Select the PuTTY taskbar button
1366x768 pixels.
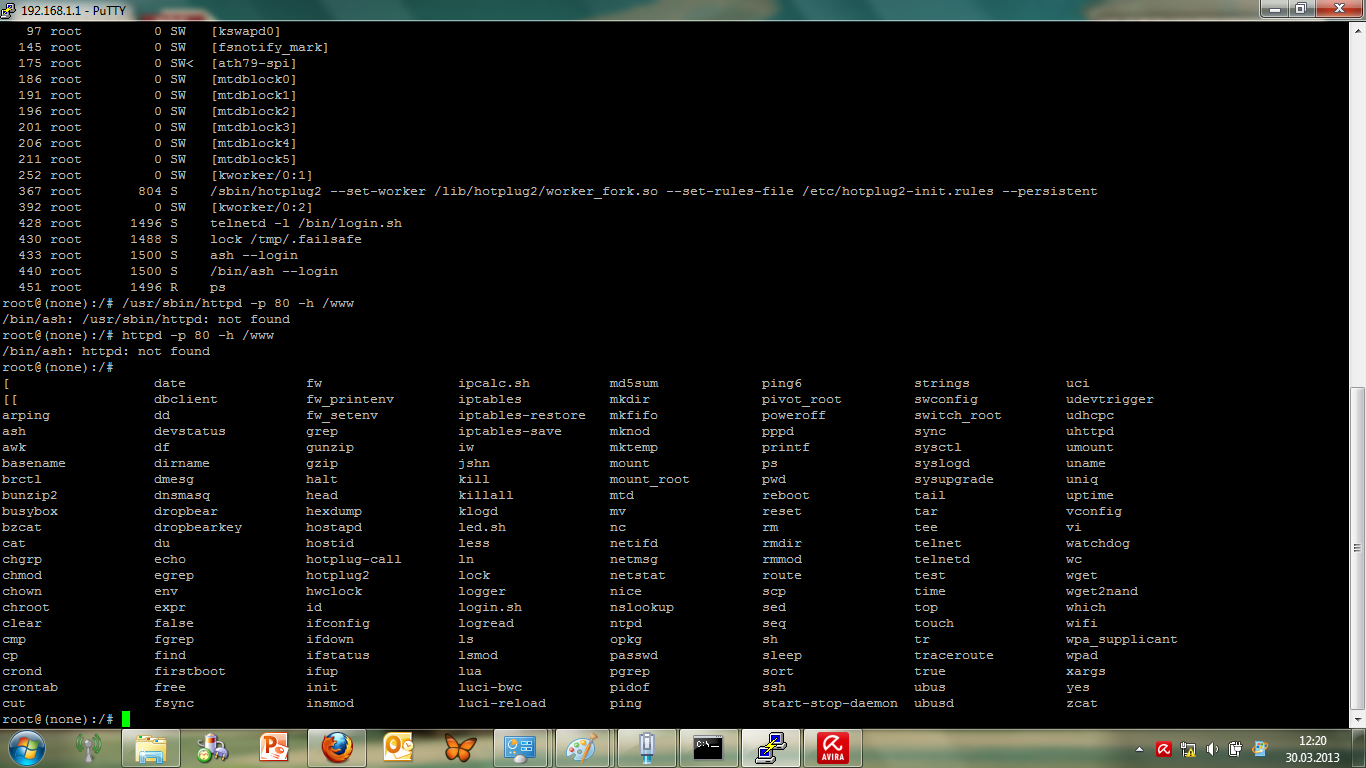(770, 748)
